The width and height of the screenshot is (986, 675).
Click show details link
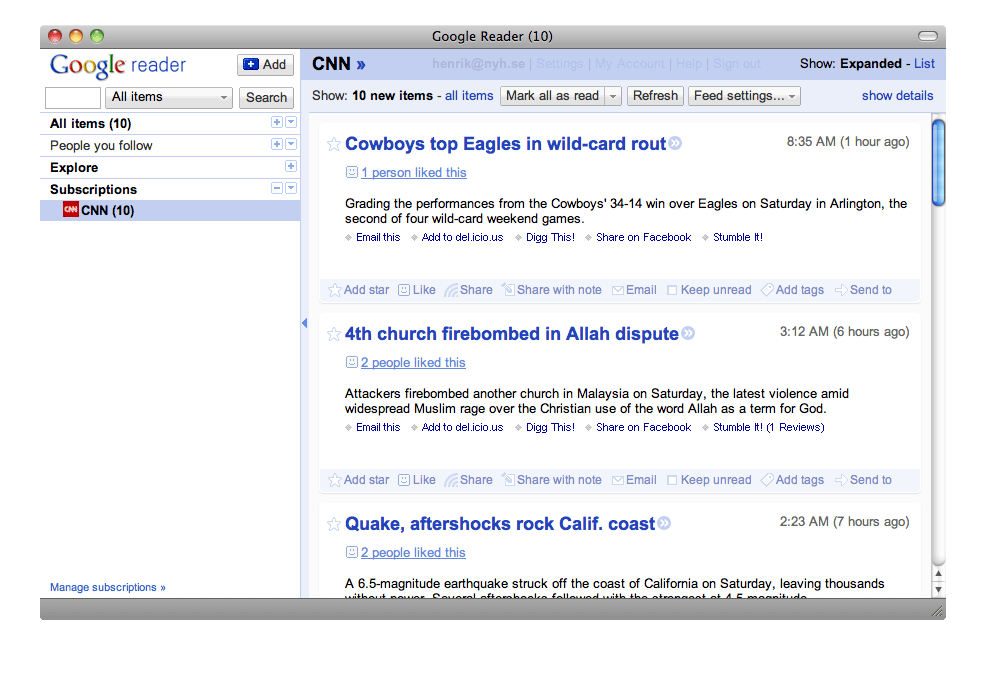coord(897,96)
